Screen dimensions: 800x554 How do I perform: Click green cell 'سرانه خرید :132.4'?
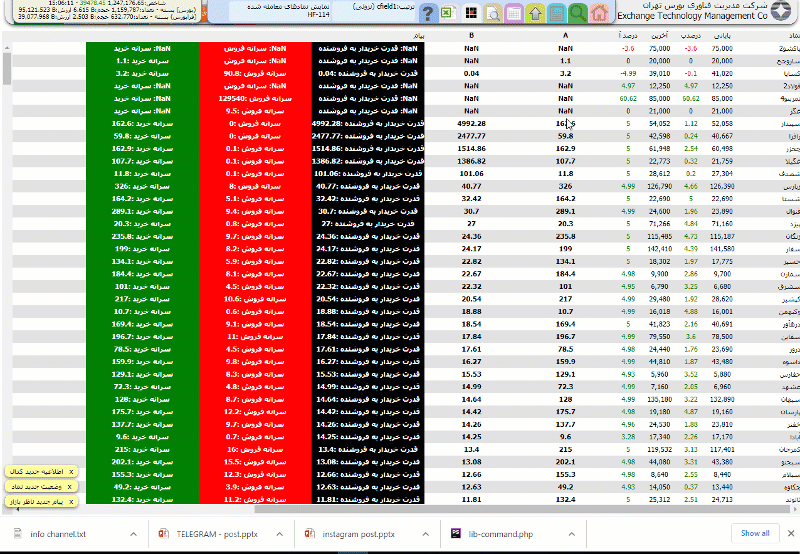[x=142, y=499]
